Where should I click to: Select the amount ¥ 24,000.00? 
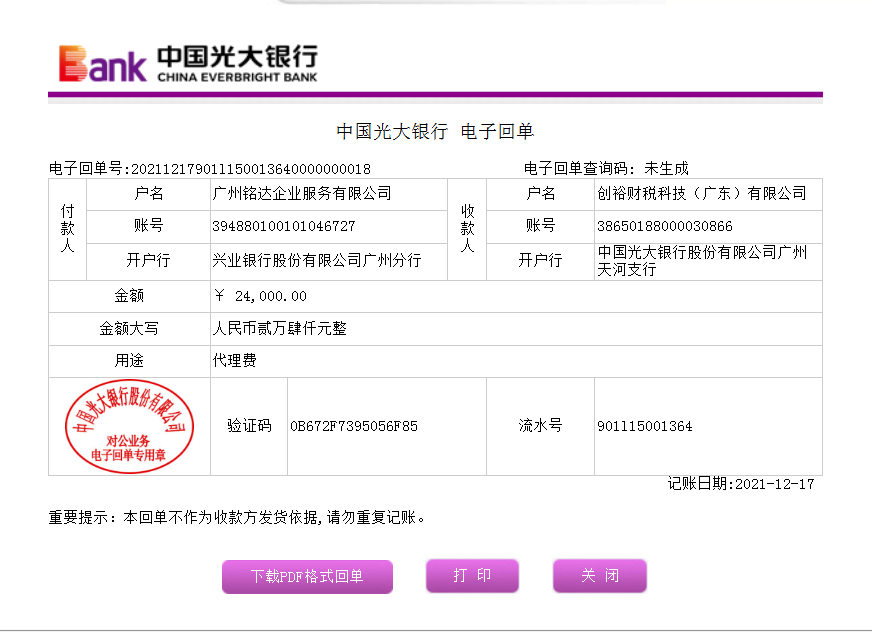260,296
